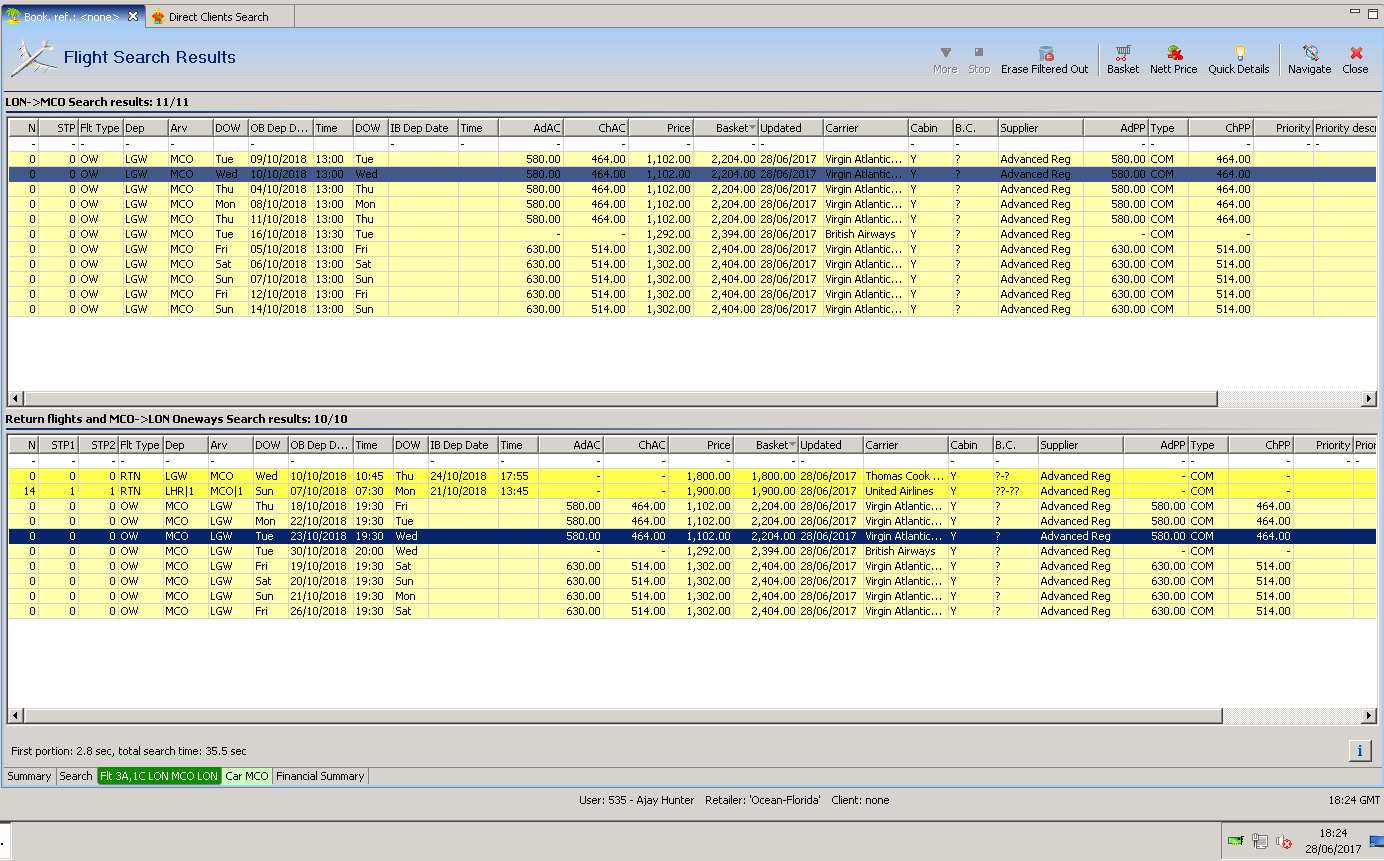Viewport: 1384px width, 861px height.
Task: Click the blue info icon at the bottom right
Action: (x=1359, y=751)
